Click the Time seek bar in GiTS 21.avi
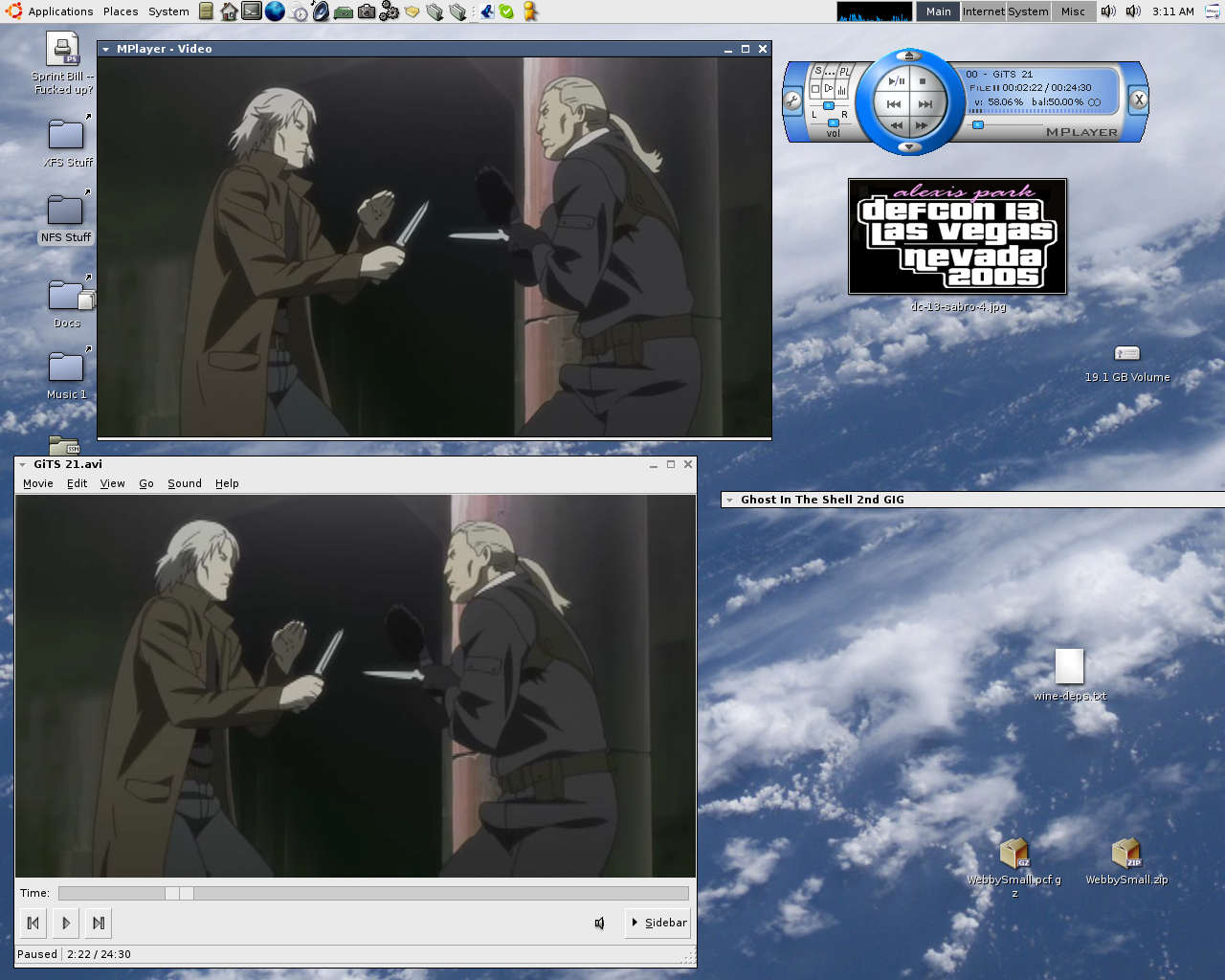The width and height of the screenshot is (1225, 980). (373, 893)
